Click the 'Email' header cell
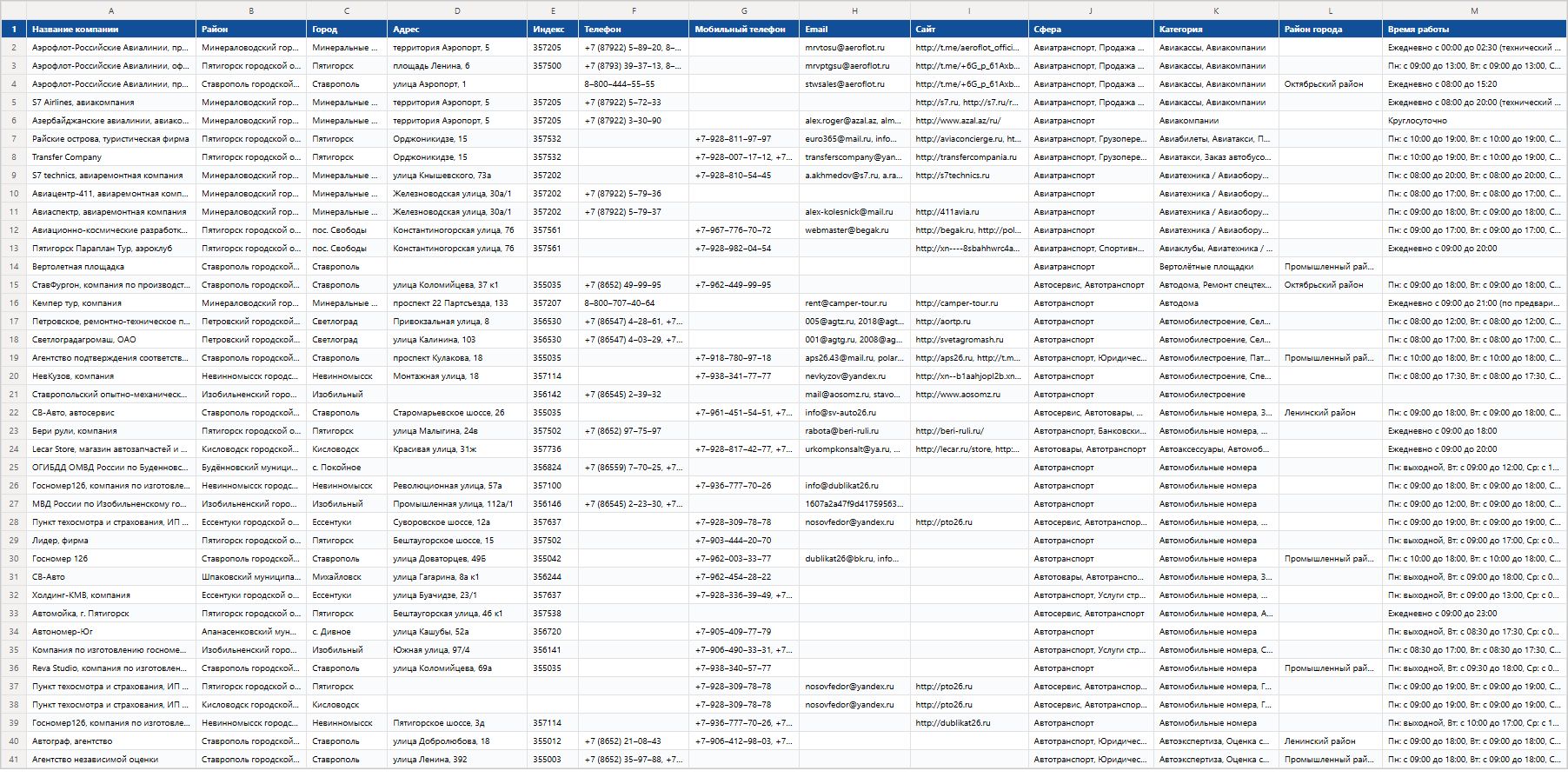This screenshot has height=784, width=1568. pos(854,30)
